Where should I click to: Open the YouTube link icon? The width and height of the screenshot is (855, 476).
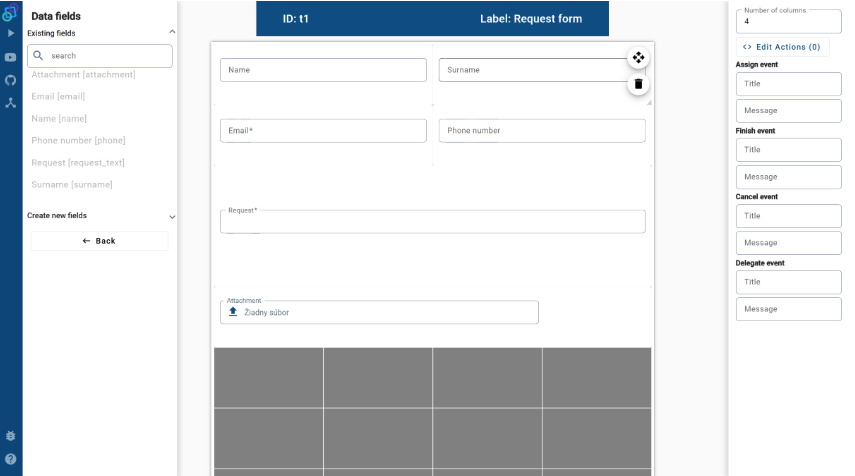click(11, 57)
